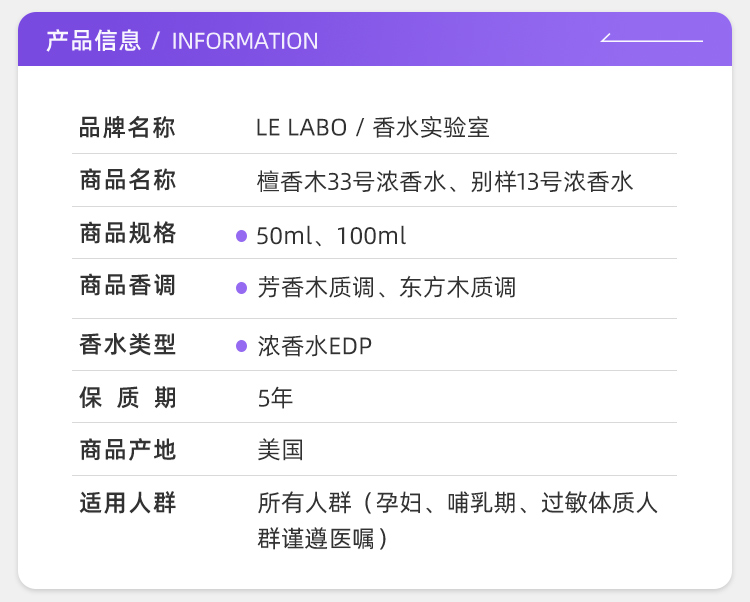Click the 商品名称 row label
750x602 pixels.
[x=127, y=181]
